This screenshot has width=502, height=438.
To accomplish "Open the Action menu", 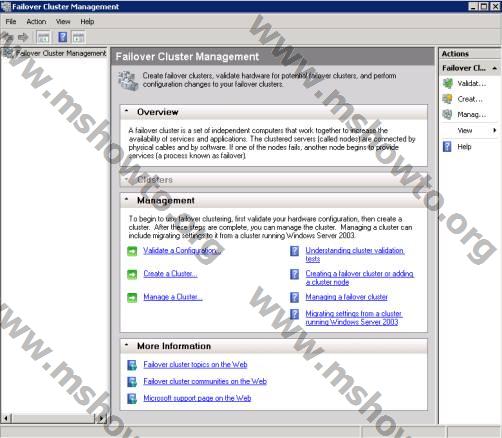I will click(36, 22).
